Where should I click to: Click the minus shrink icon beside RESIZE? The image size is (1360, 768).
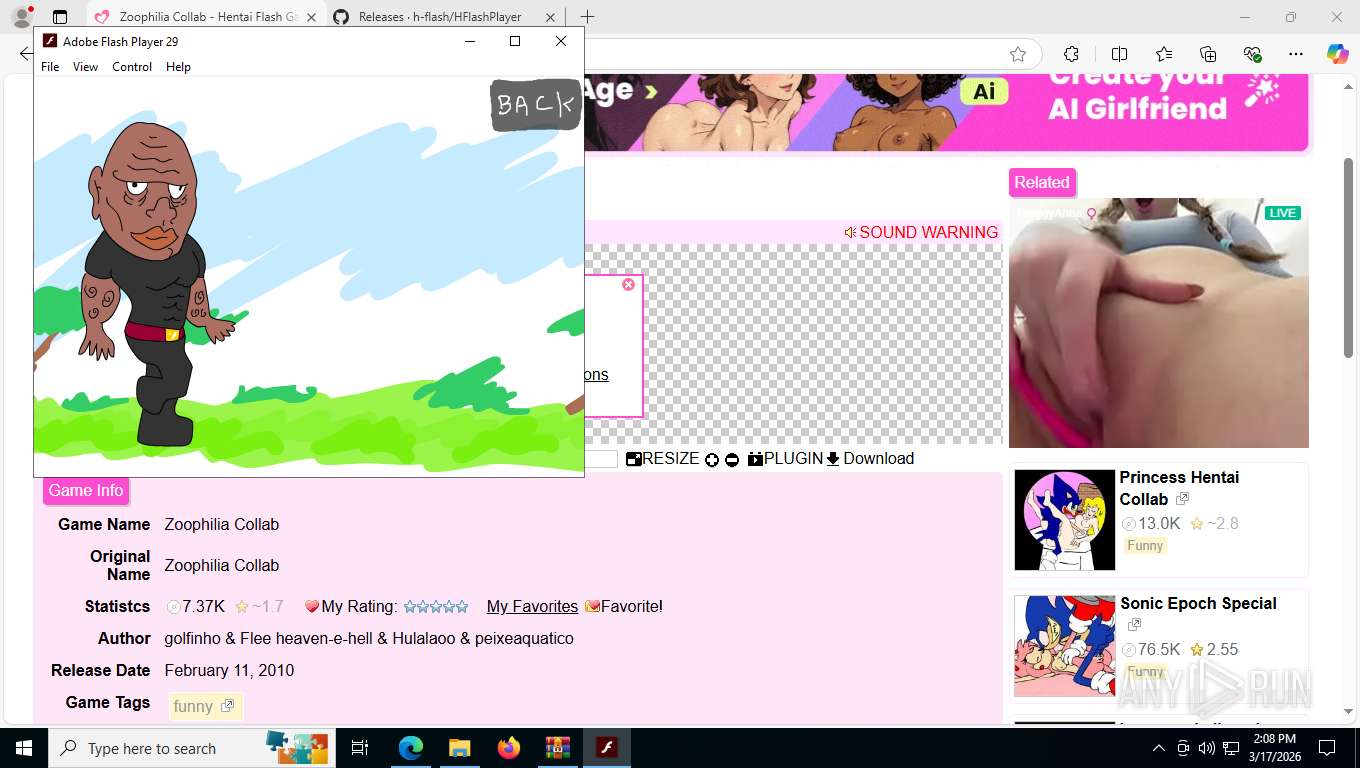(732, 460)
